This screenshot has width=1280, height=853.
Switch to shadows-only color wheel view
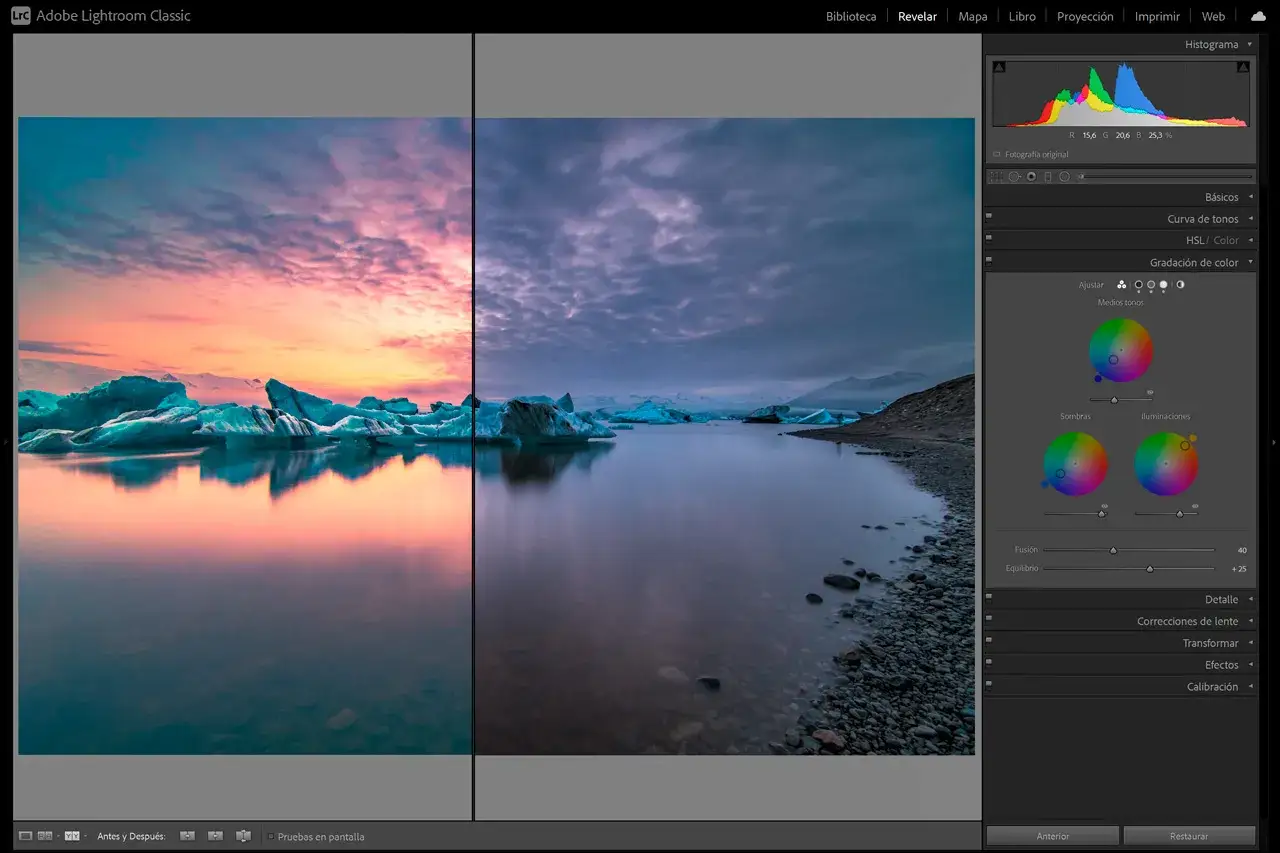coord(1139,285)
